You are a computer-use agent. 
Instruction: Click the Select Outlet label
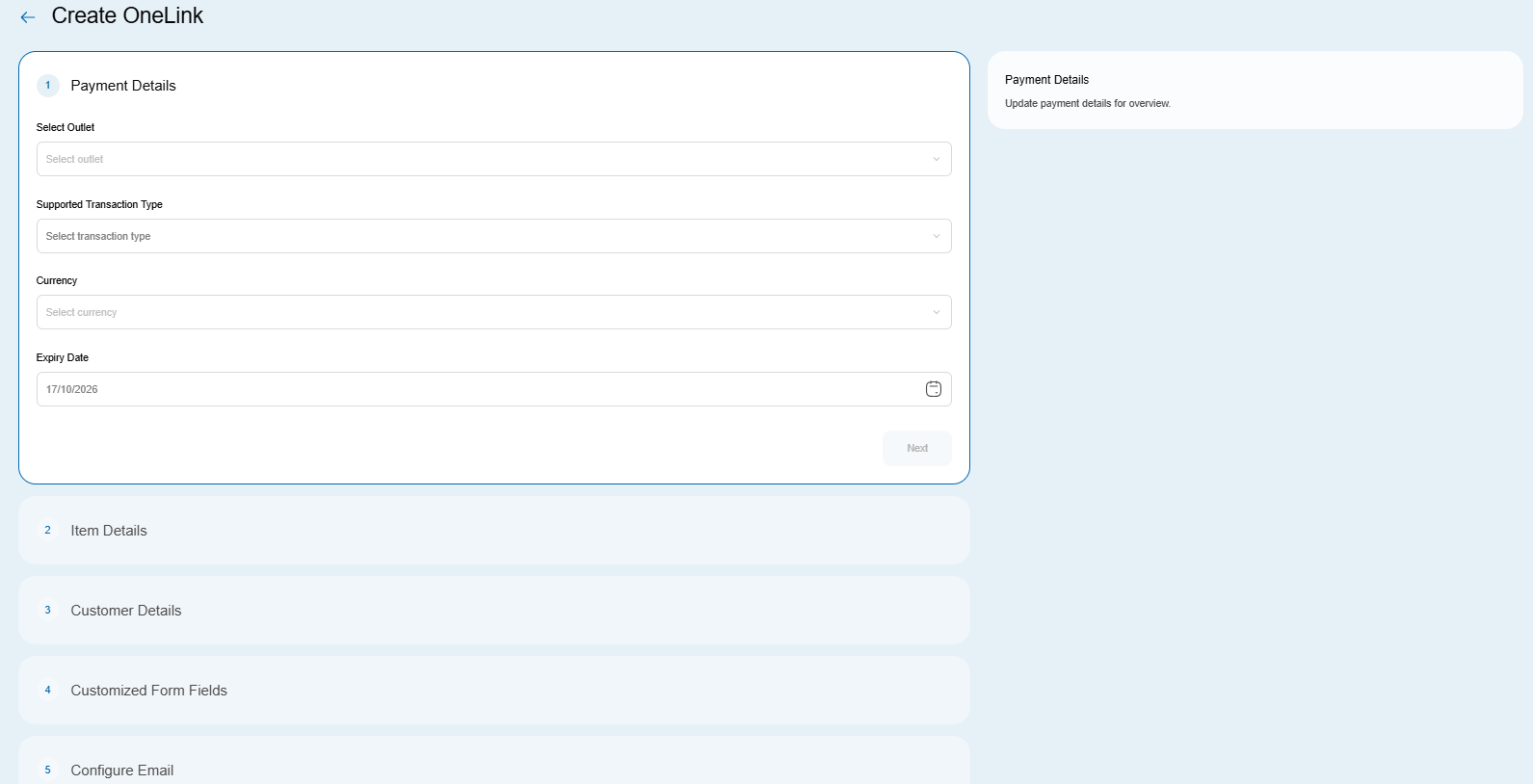66,127
